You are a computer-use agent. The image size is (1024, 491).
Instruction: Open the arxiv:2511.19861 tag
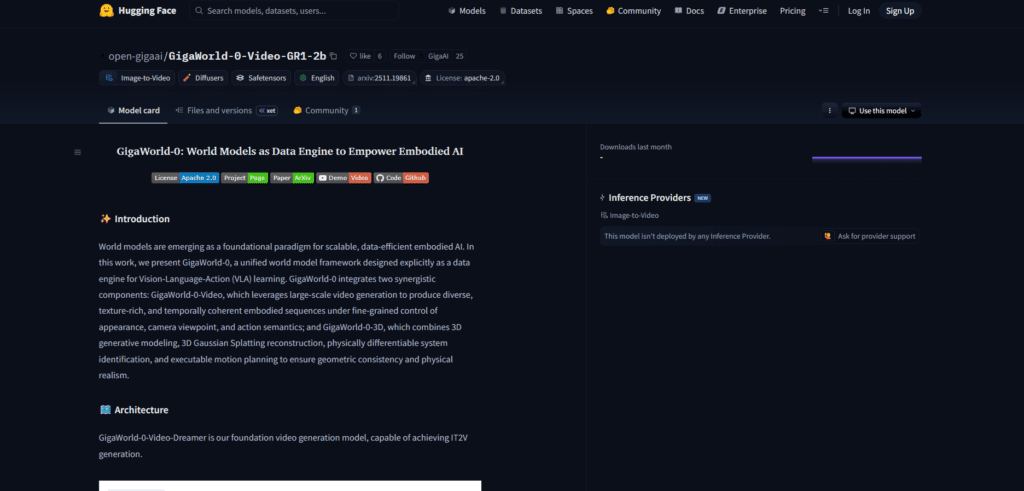coord(379,78)
